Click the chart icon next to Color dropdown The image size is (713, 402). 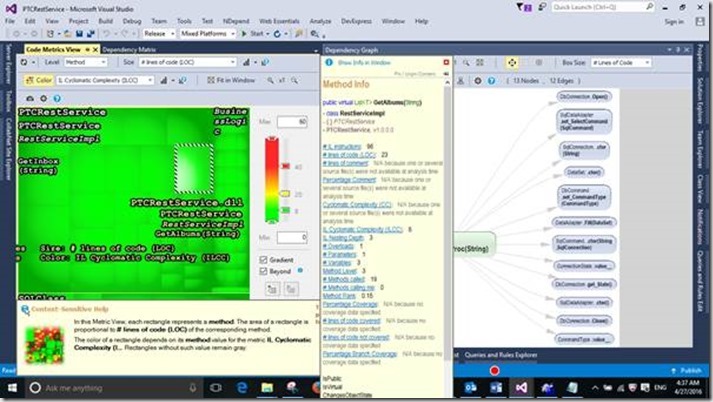164,80
